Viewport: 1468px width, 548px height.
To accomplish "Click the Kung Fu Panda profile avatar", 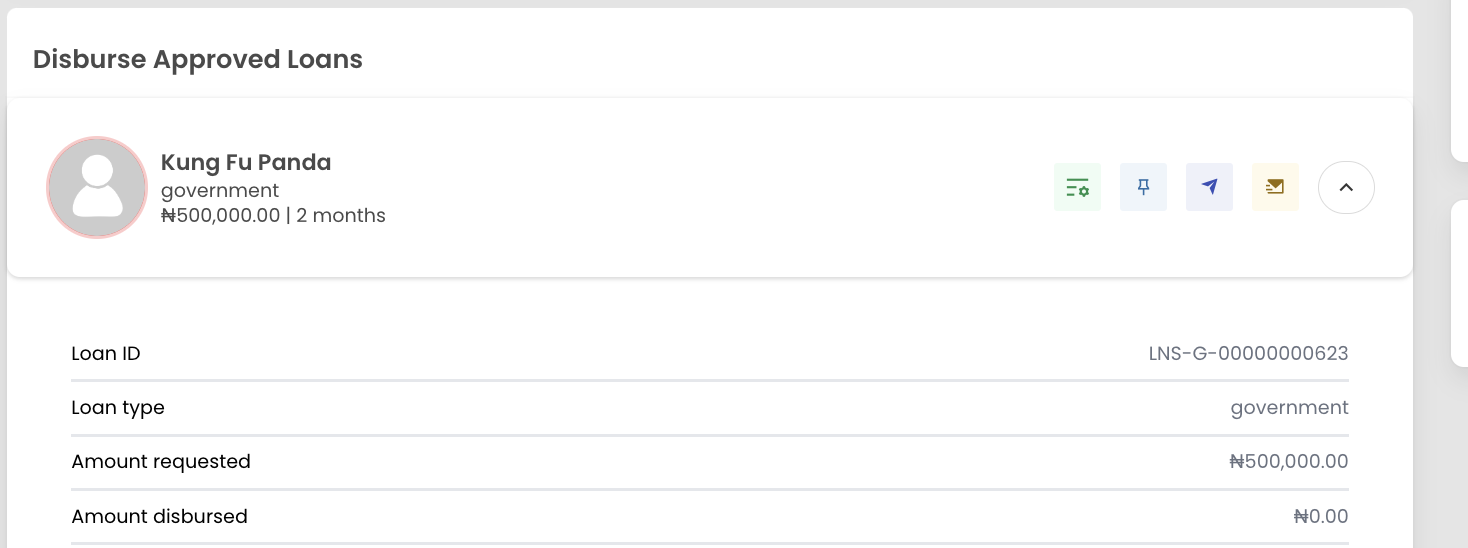I will (97, 187).
